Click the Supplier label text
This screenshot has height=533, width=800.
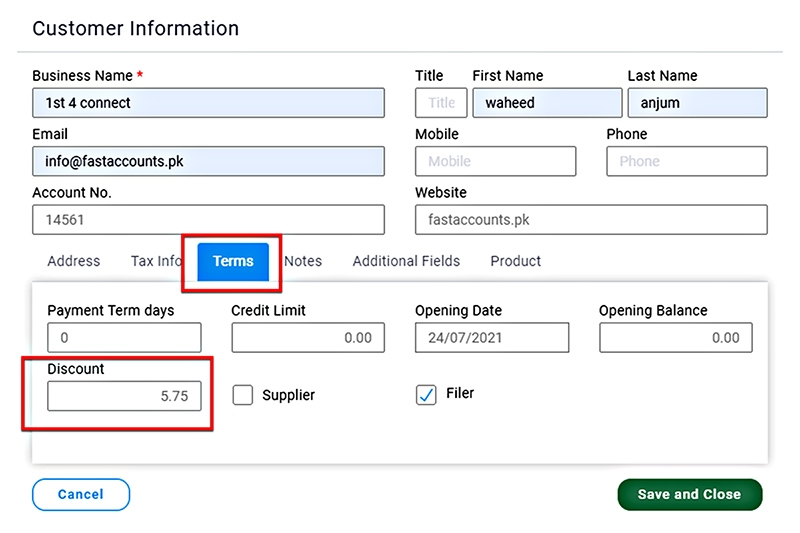tap(288, 395)
